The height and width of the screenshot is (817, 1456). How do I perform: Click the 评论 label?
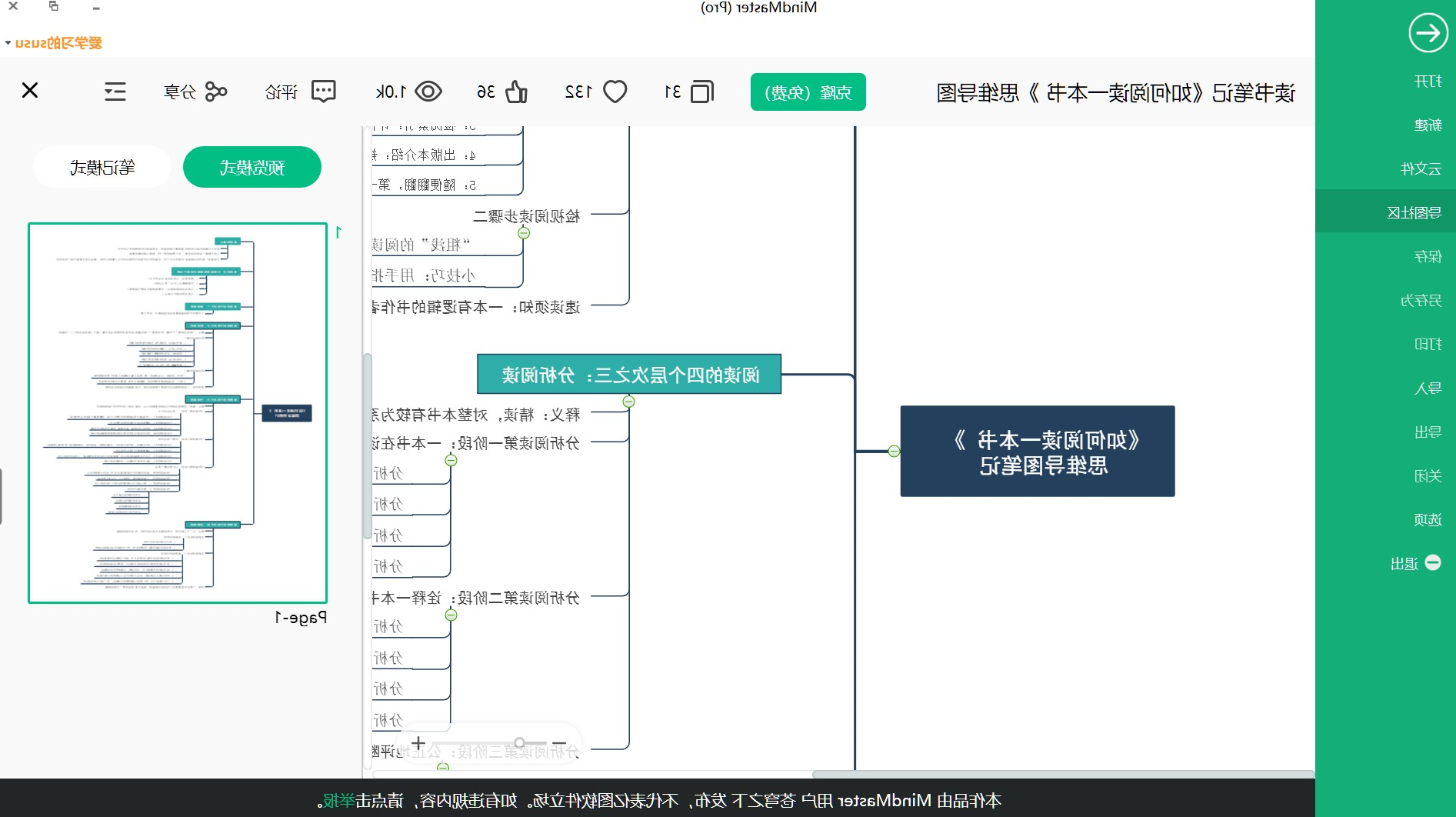click(x=282, y=92)
